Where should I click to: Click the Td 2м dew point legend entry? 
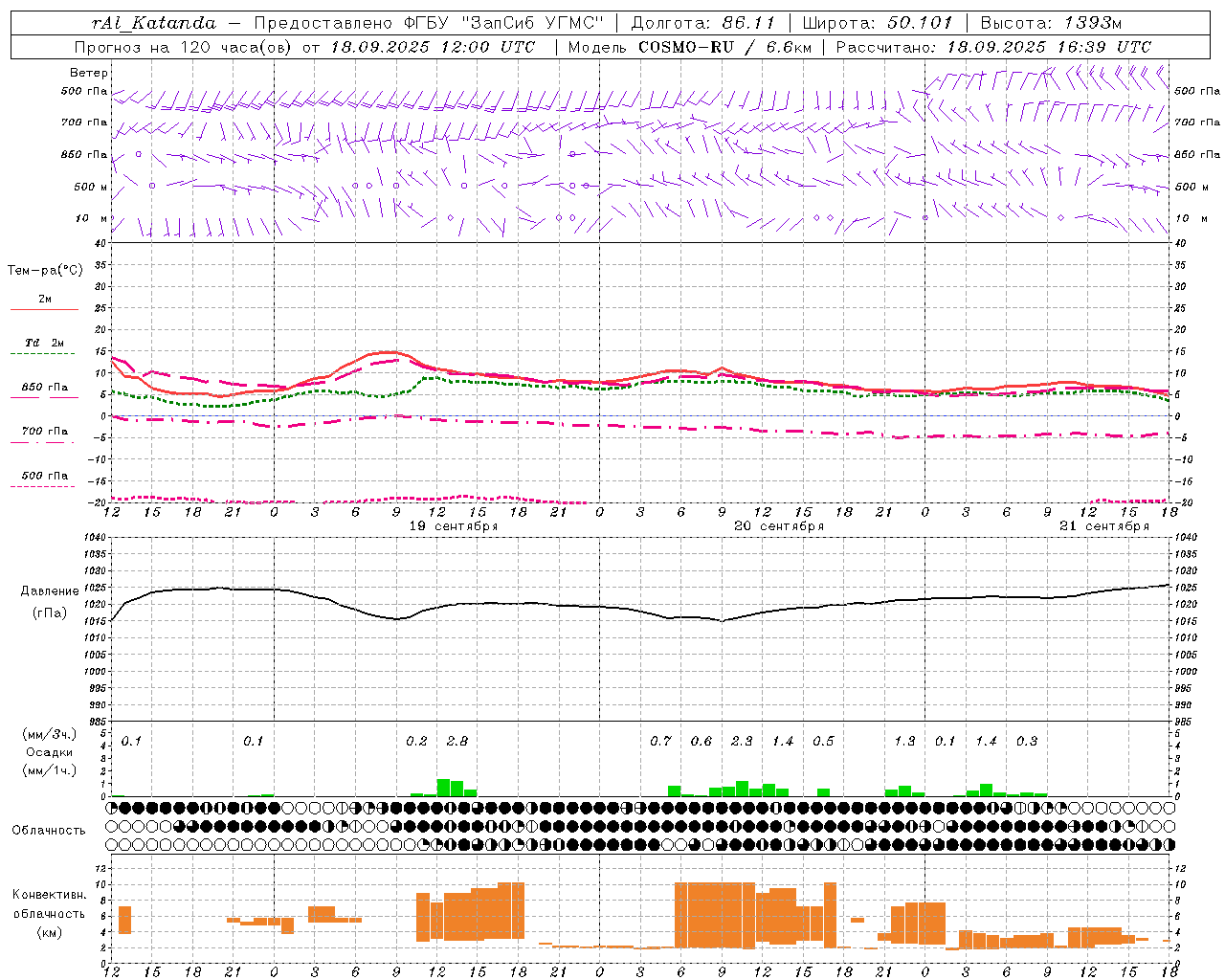click(x=44, y=347)
